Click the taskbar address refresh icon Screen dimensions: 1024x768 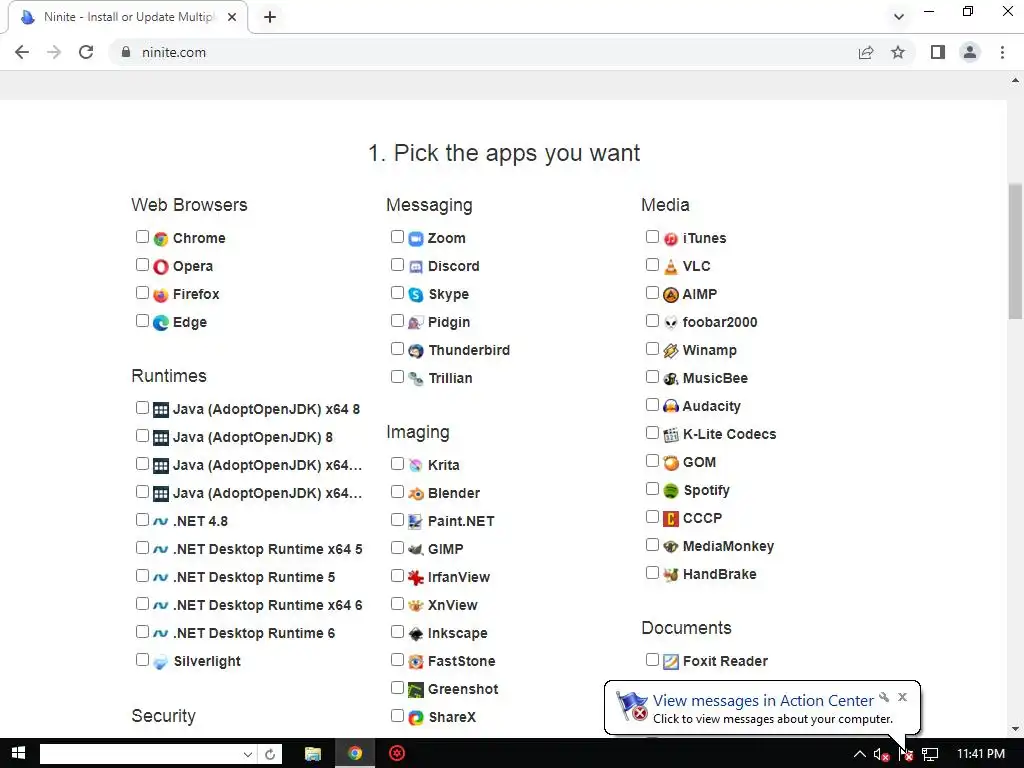coord(270,754)
